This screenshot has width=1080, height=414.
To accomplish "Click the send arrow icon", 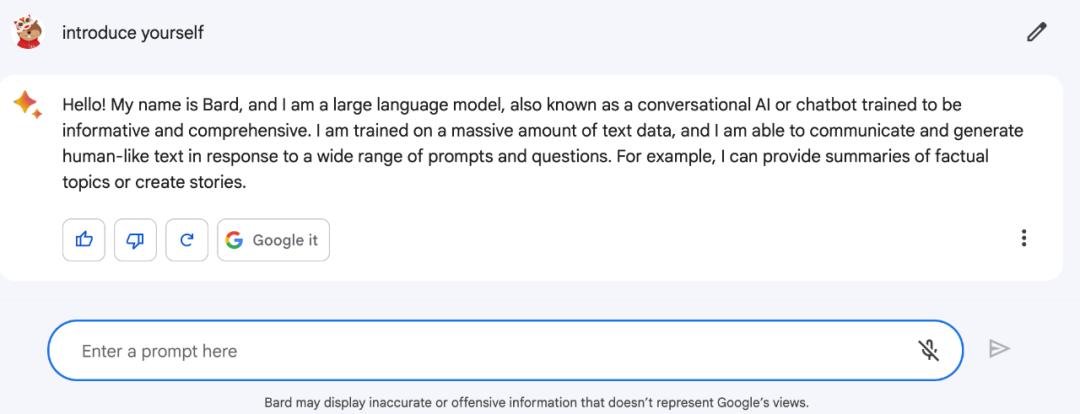I will click(998, 349).
